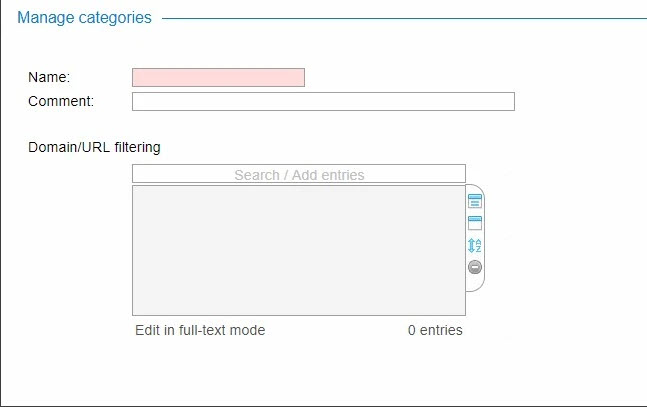The image size is (647, 407).
Task: Click the Name: label
Action: click(x=49, y=77)
